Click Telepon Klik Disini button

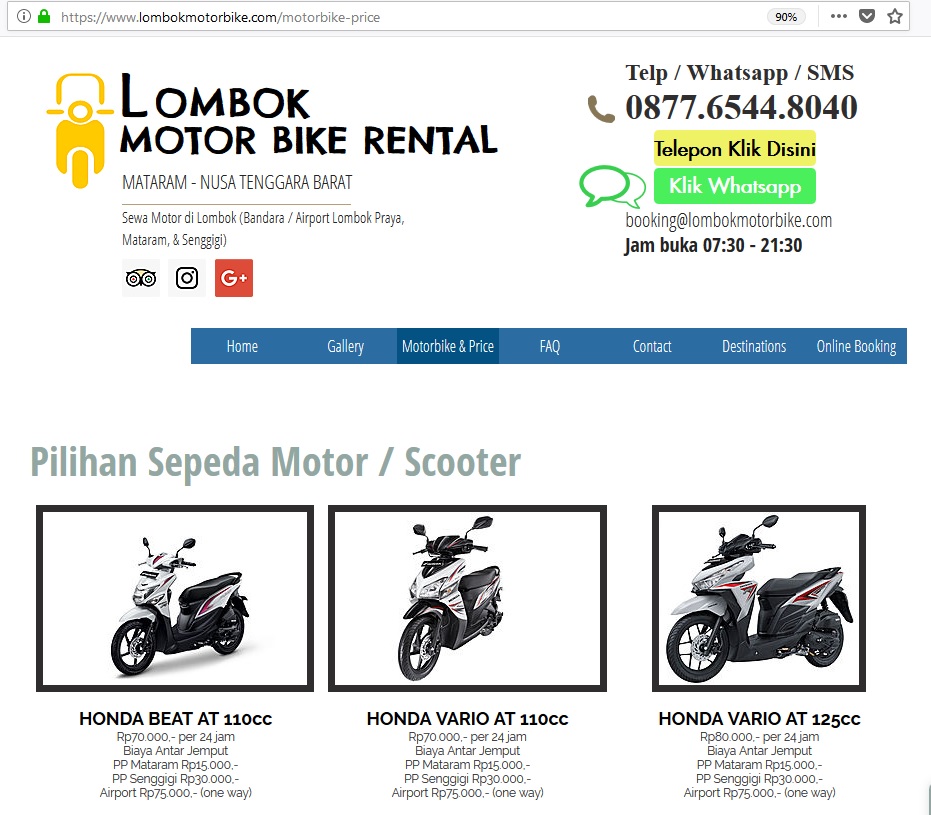point(734,148)
